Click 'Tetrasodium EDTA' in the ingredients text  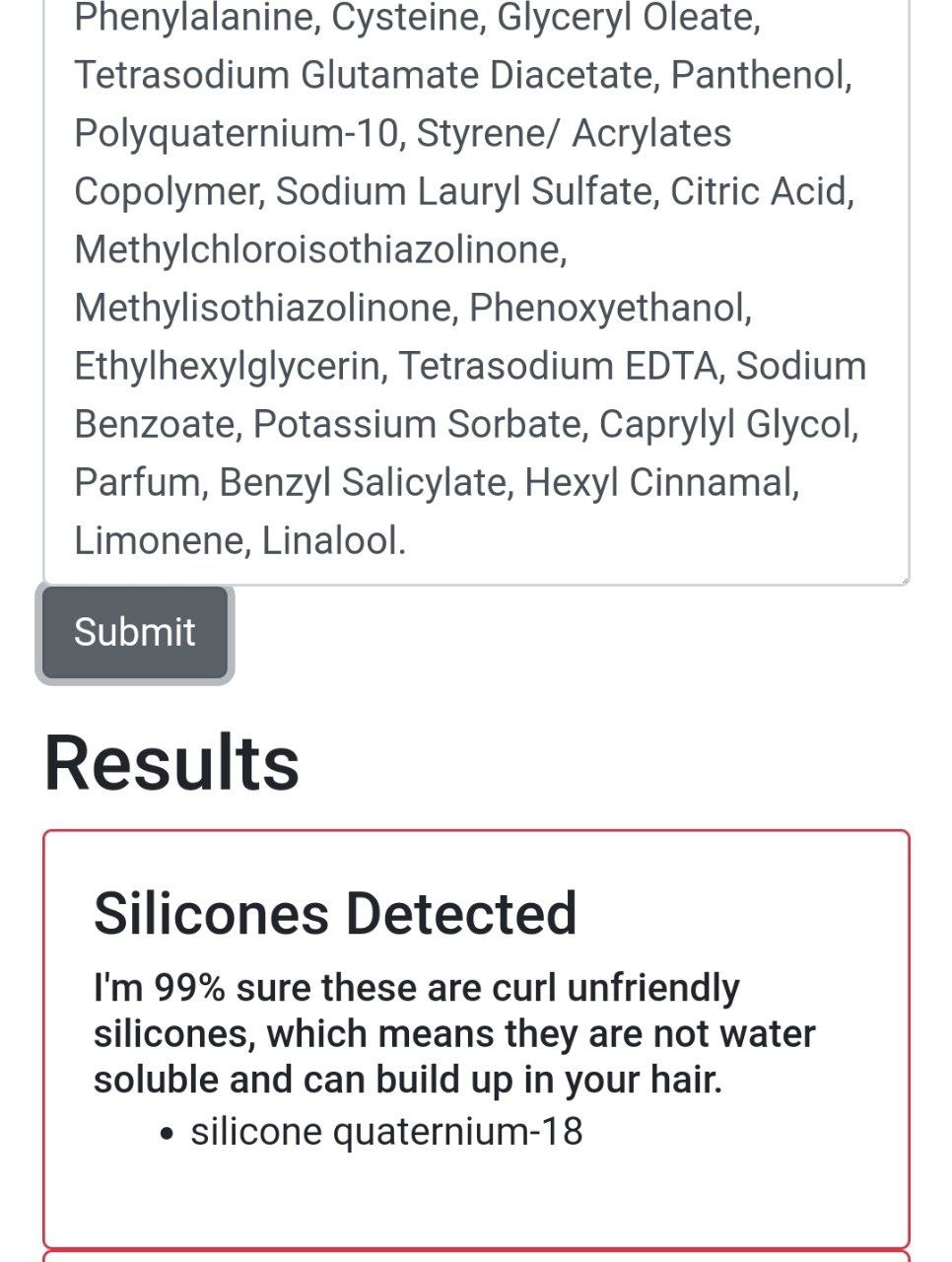coord(557,366)
